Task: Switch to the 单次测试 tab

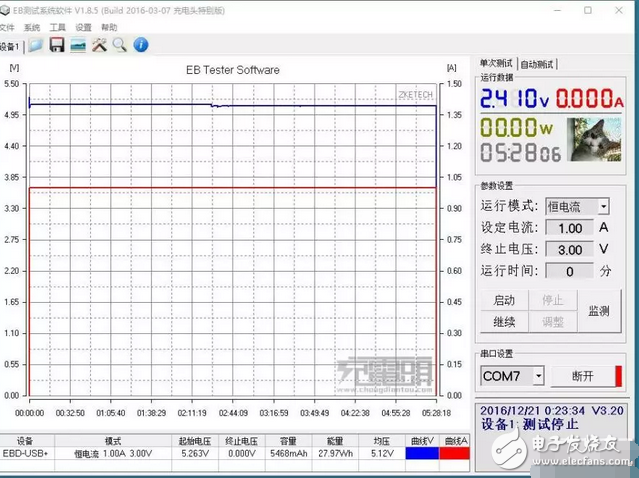Action: (496, 64)
